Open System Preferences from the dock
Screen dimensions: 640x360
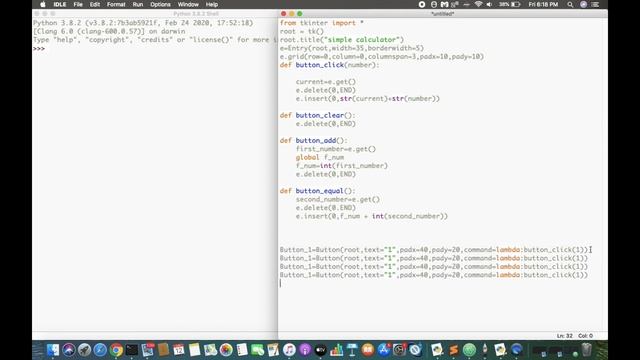point(400,350)
